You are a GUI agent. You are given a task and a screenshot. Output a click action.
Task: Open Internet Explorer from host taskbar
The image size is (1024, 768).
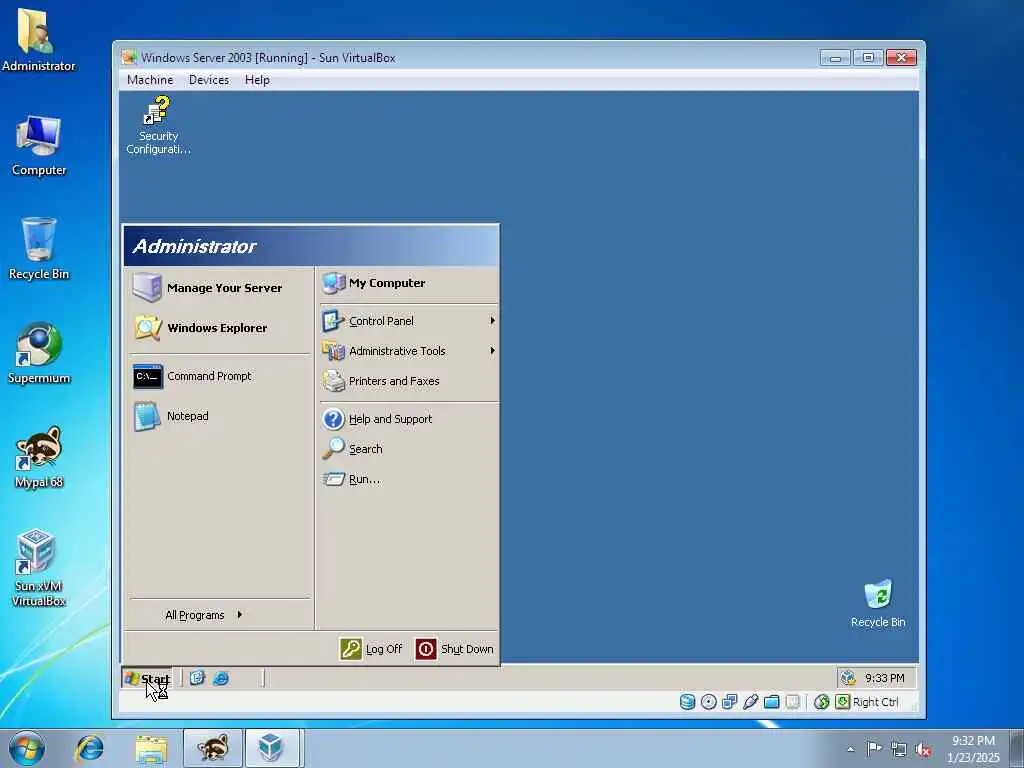89,748
